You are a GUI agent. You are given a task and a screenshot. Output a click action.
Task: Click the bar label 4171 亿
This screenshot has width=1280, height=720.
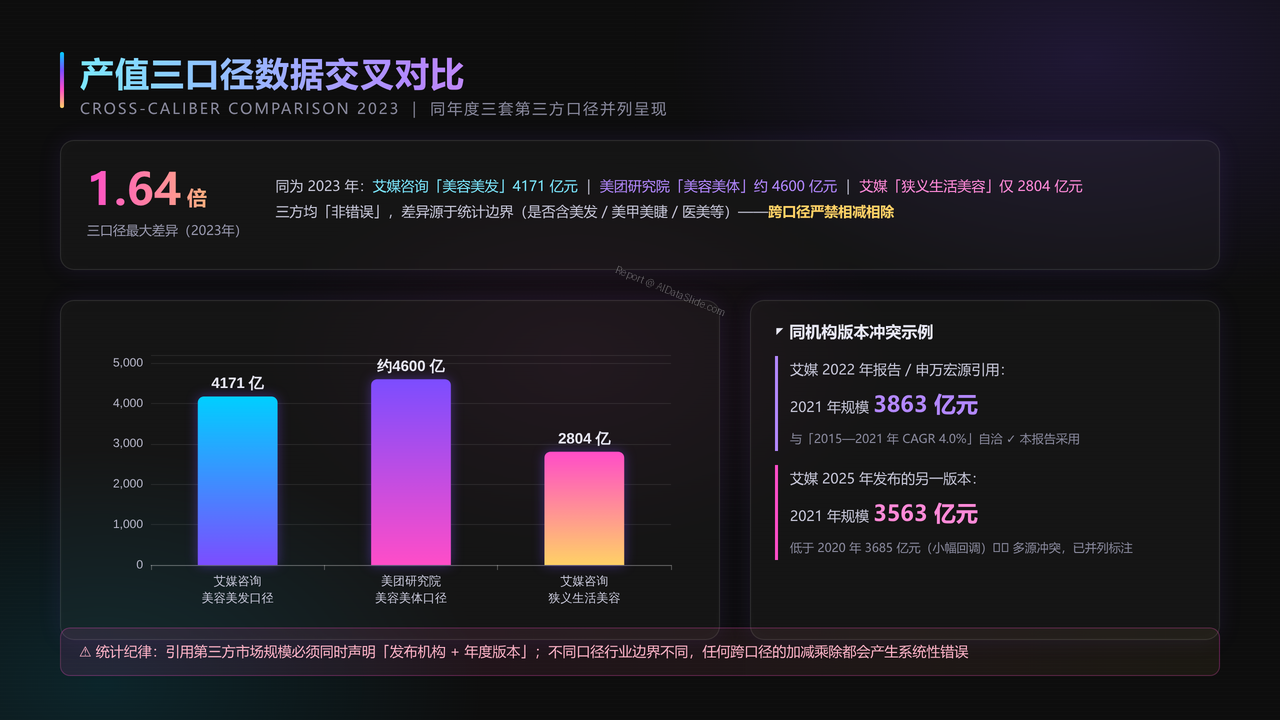click(237, 383)
